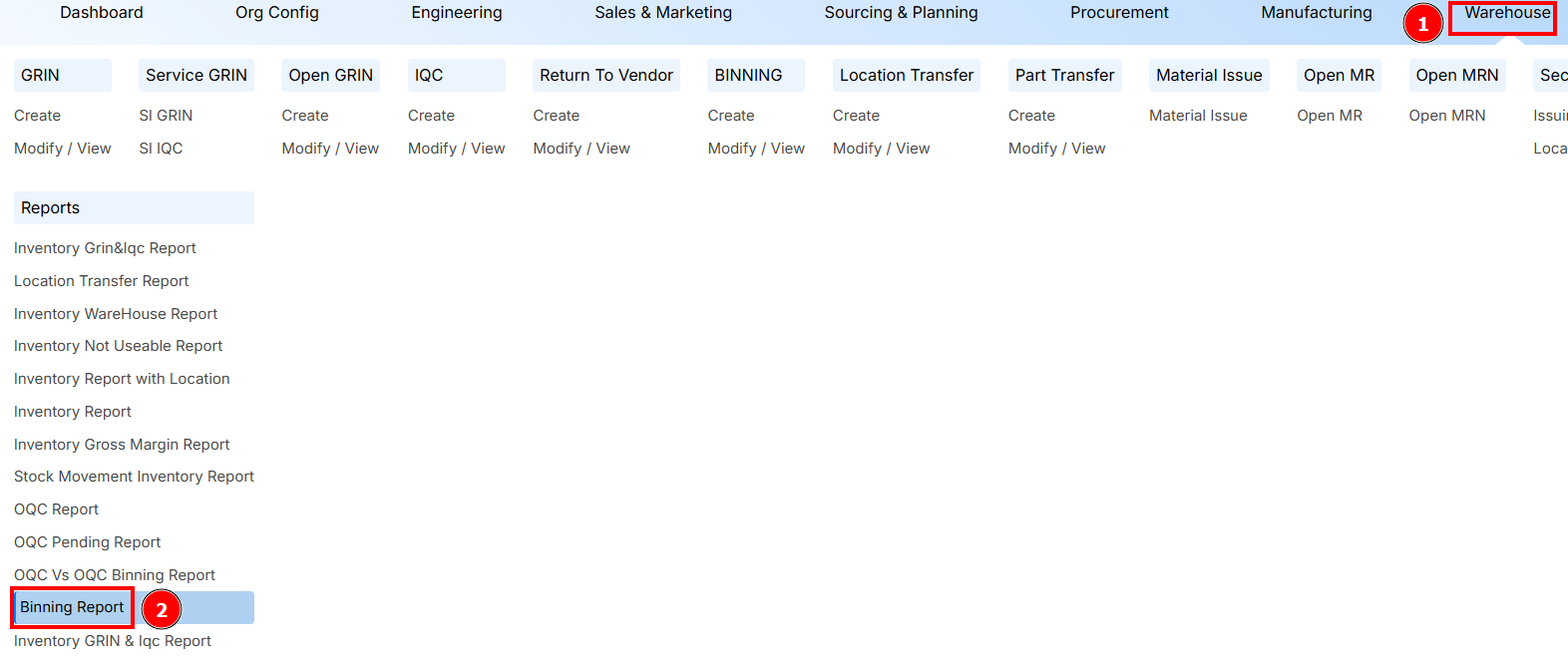The image size is (1568, 657).
Task: Open the Manufacturing section
Action: [x=1316, y=13]
